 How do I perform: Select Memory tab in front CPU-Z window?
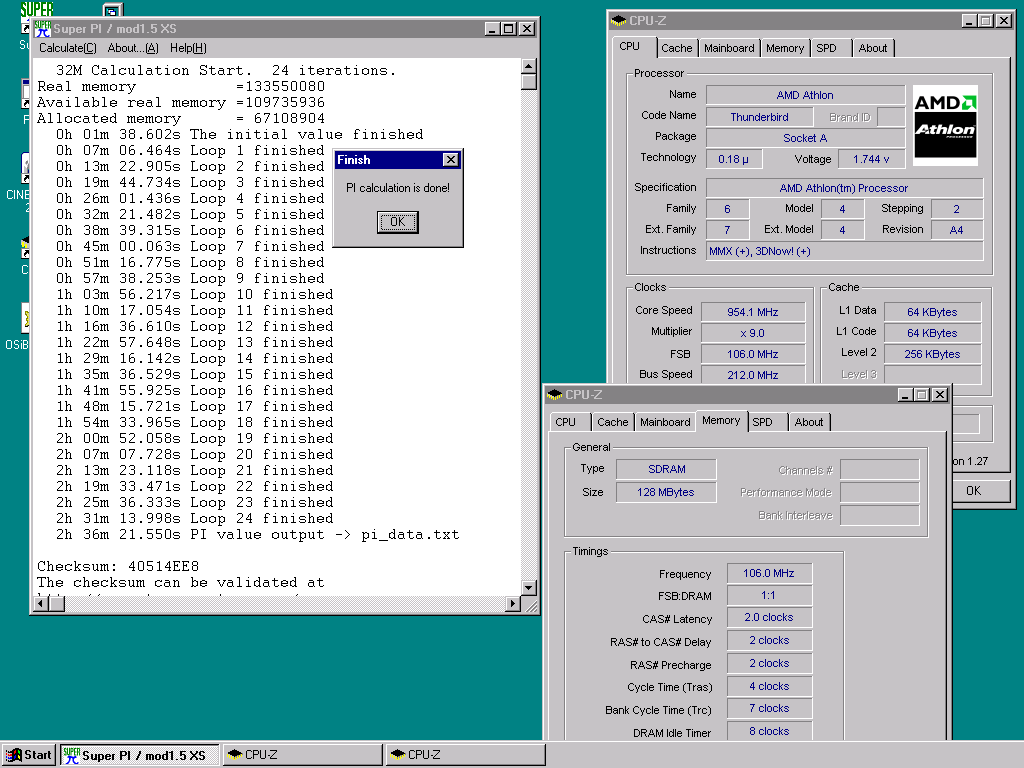click(721, 421)
